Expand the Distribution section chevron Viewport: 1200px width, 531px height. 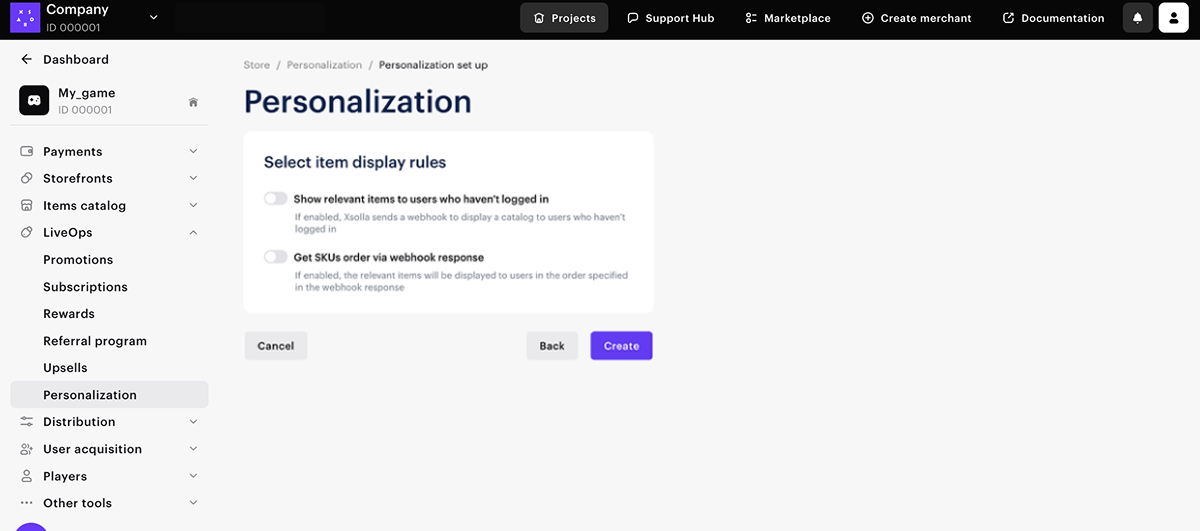click(193, 422)
